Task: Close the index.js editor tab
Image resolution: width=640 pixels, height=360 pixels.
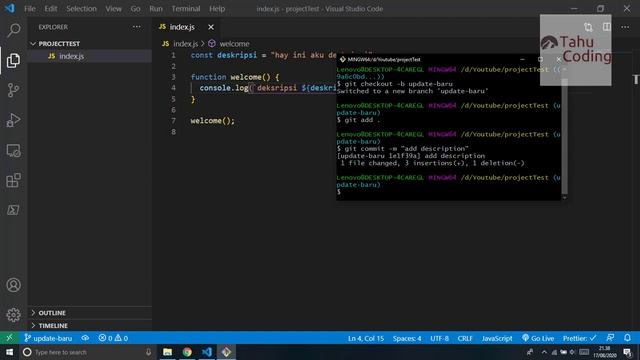Action: point(211,27)
